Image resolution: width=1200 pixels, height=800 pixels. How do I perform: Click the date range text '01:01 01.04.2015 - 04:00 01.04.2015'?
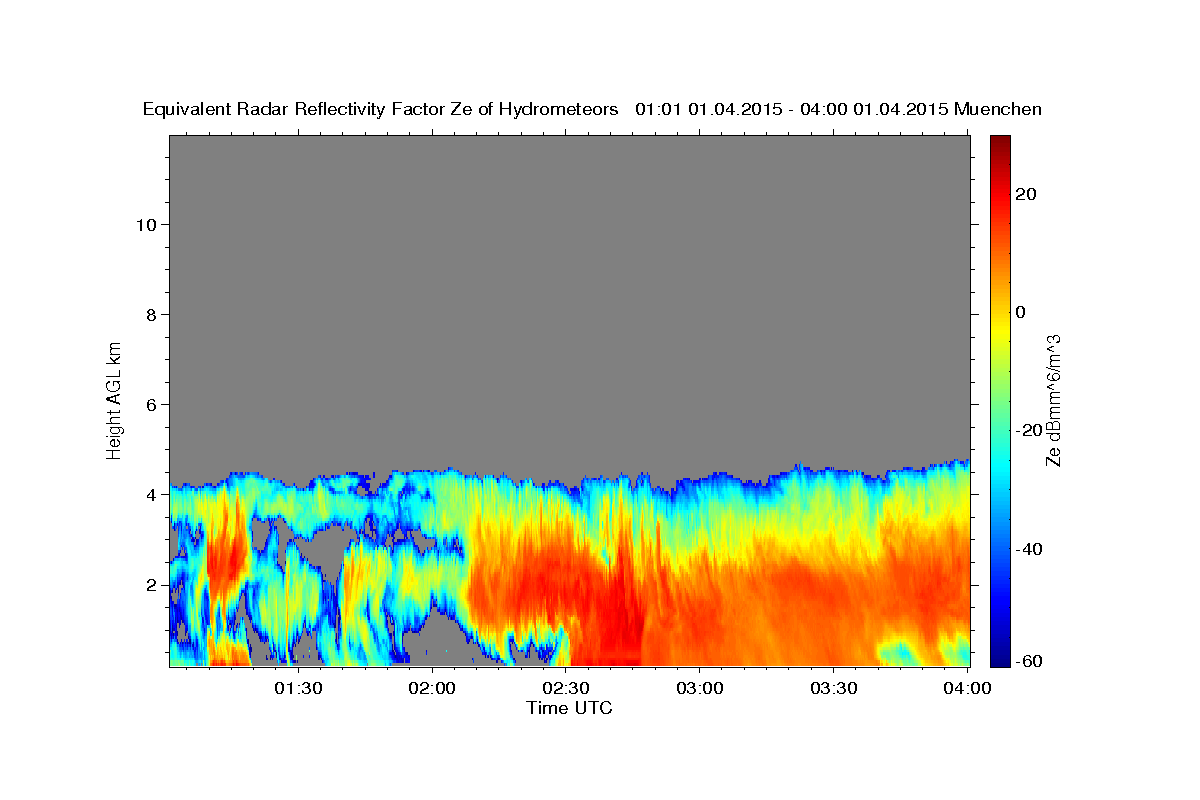(x=793, y=110)
